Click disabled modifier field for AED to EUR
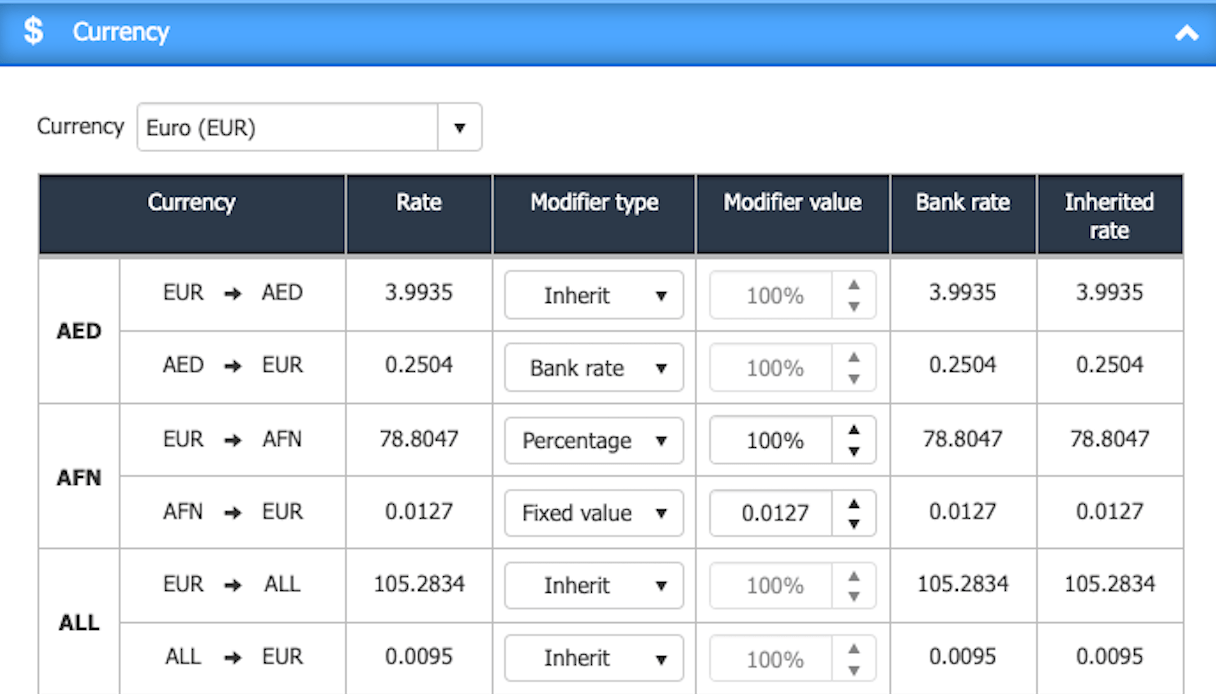The image size is (1216, 694). [x=772, y=368]
